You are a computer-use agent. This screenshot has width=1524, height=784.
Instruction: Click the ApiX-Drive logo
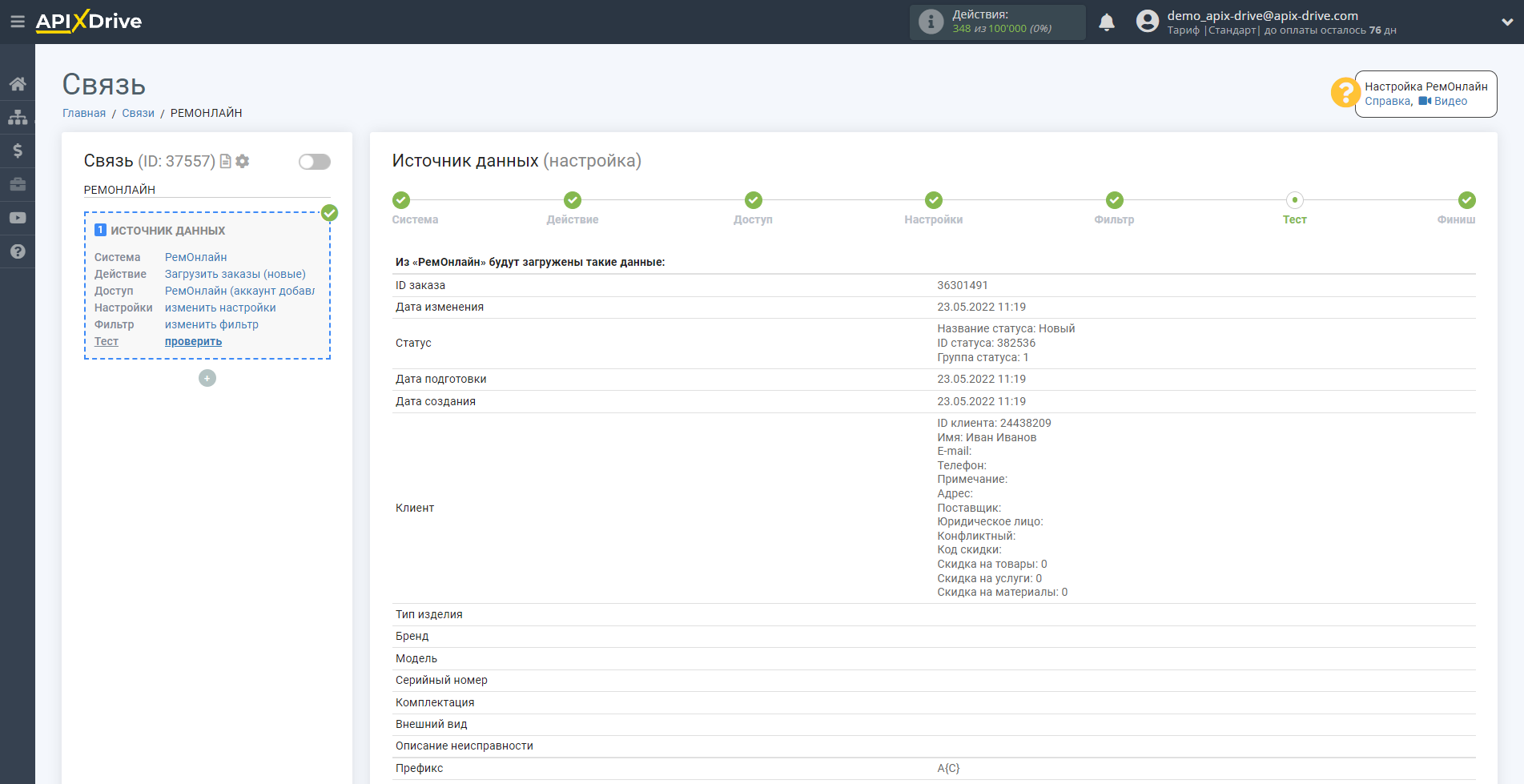[x=88, y=22]
